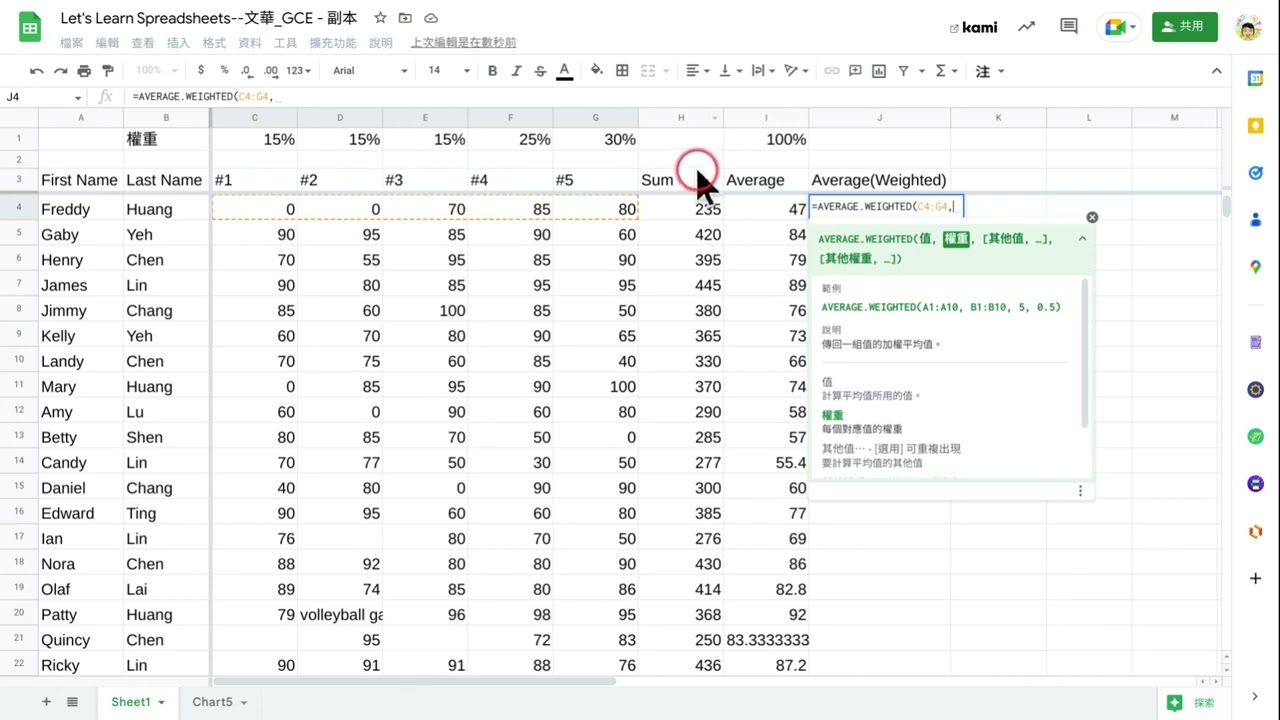1280x720 pixels.
Task: Decrease decimal places button
Action: (x=247, y=71)
